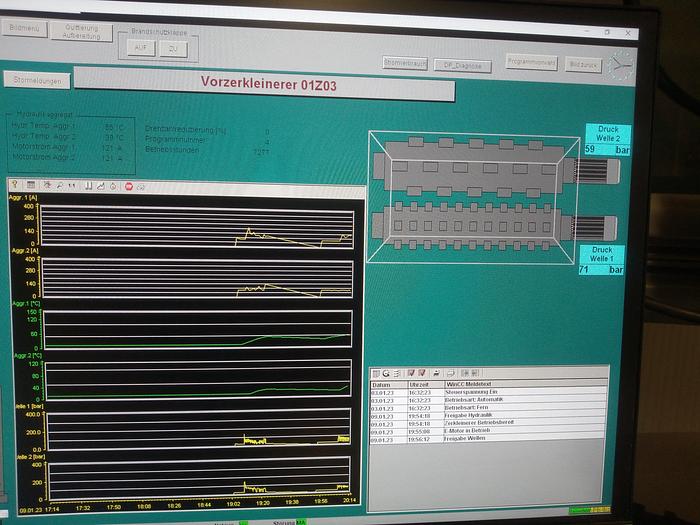Click the Stromverbrauch button

pyautogui.click(x=405, y=63)
